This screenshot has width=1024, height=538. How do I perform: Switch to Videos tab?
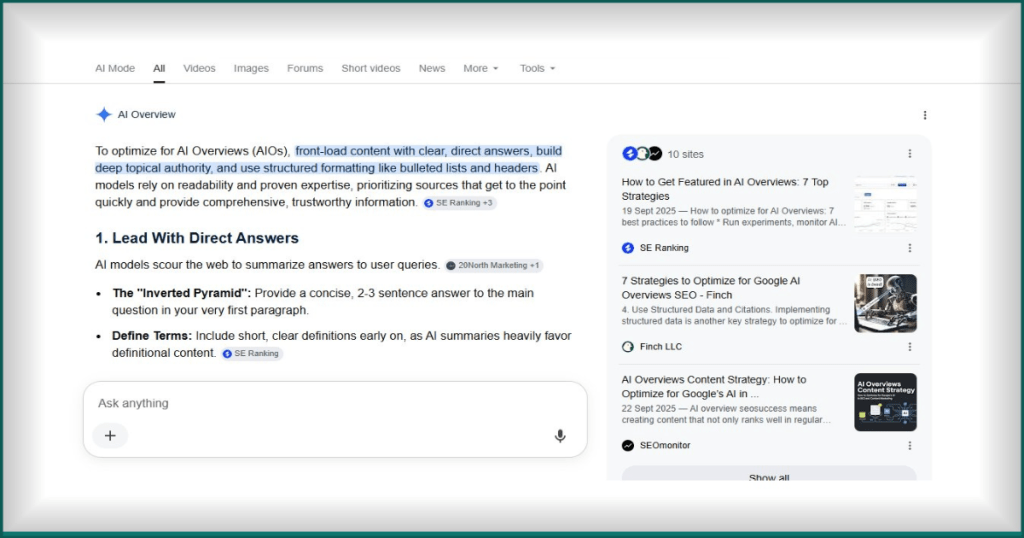tap(199, 68)
